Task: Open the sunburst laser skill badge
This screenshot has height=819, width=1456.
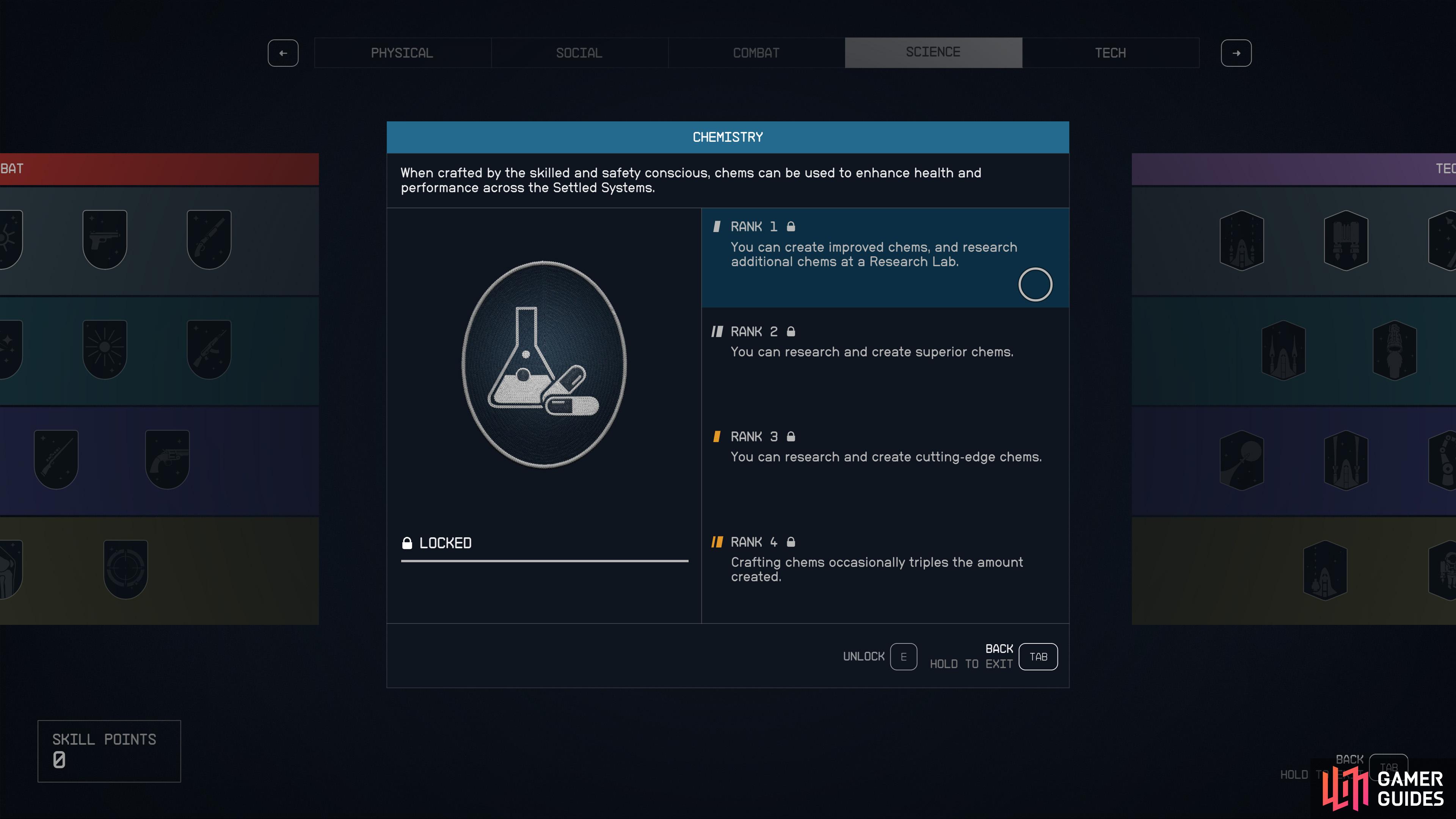Action: click(105, 349)
